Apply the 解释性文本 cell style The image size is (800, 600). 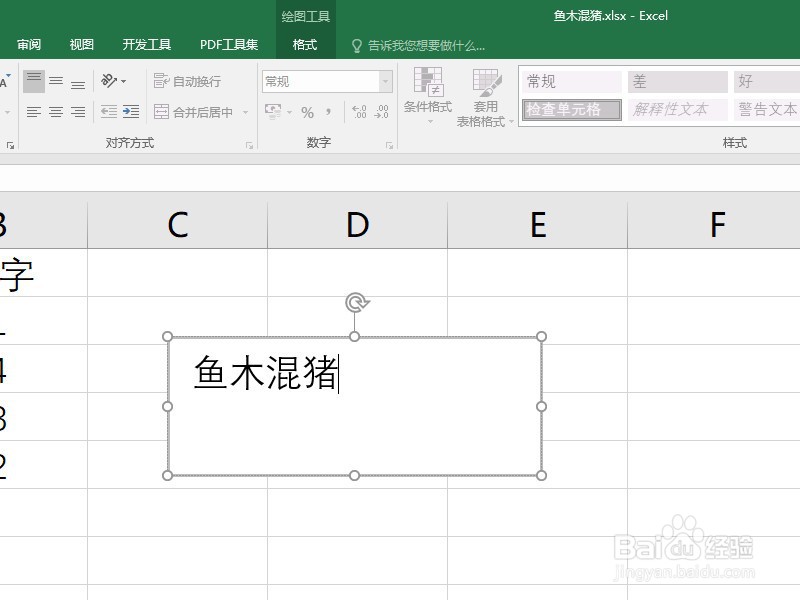[x=678, y=110]
